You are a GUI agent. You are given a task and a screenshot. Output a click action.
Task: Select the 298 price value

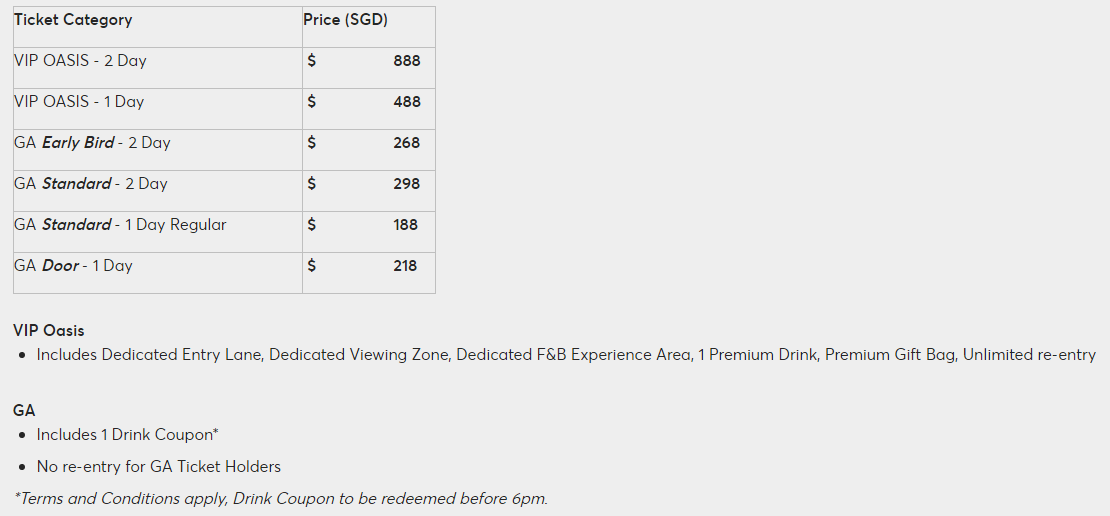[x=406, y=184]
